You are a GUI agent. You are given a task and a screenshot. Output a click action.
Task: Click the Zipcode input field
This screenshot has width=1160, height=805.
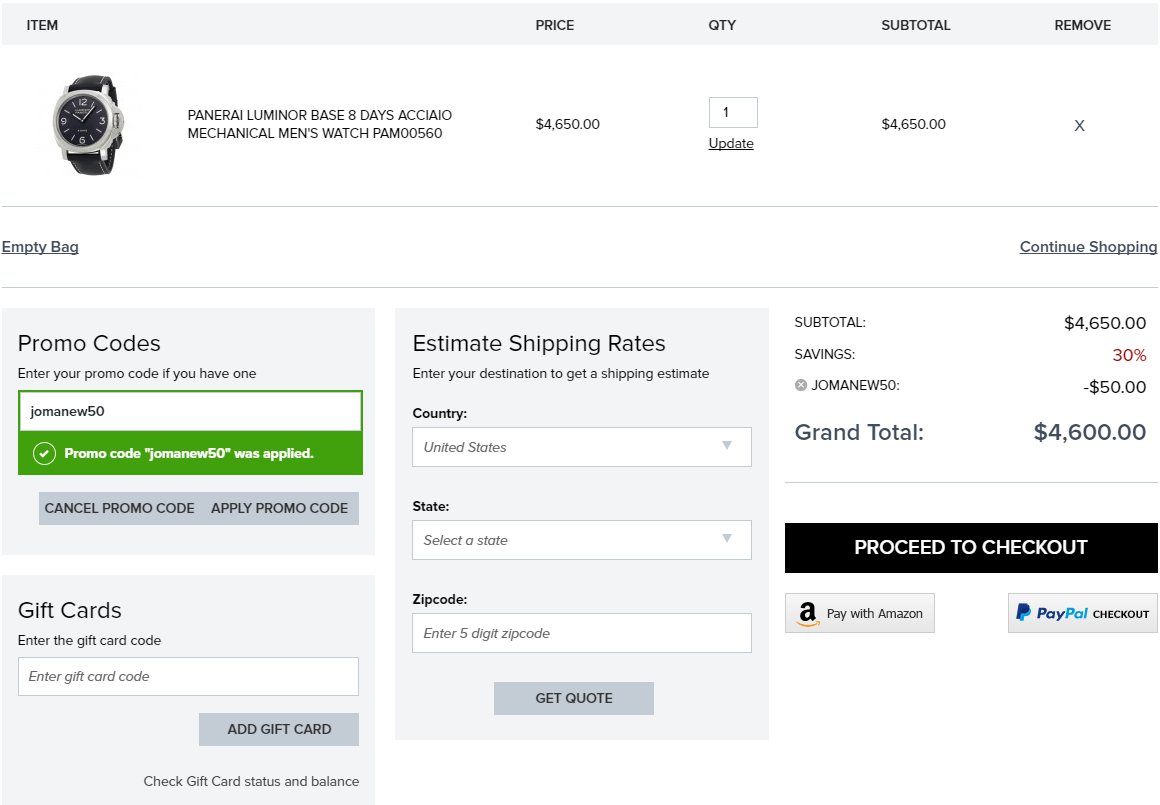581,633
